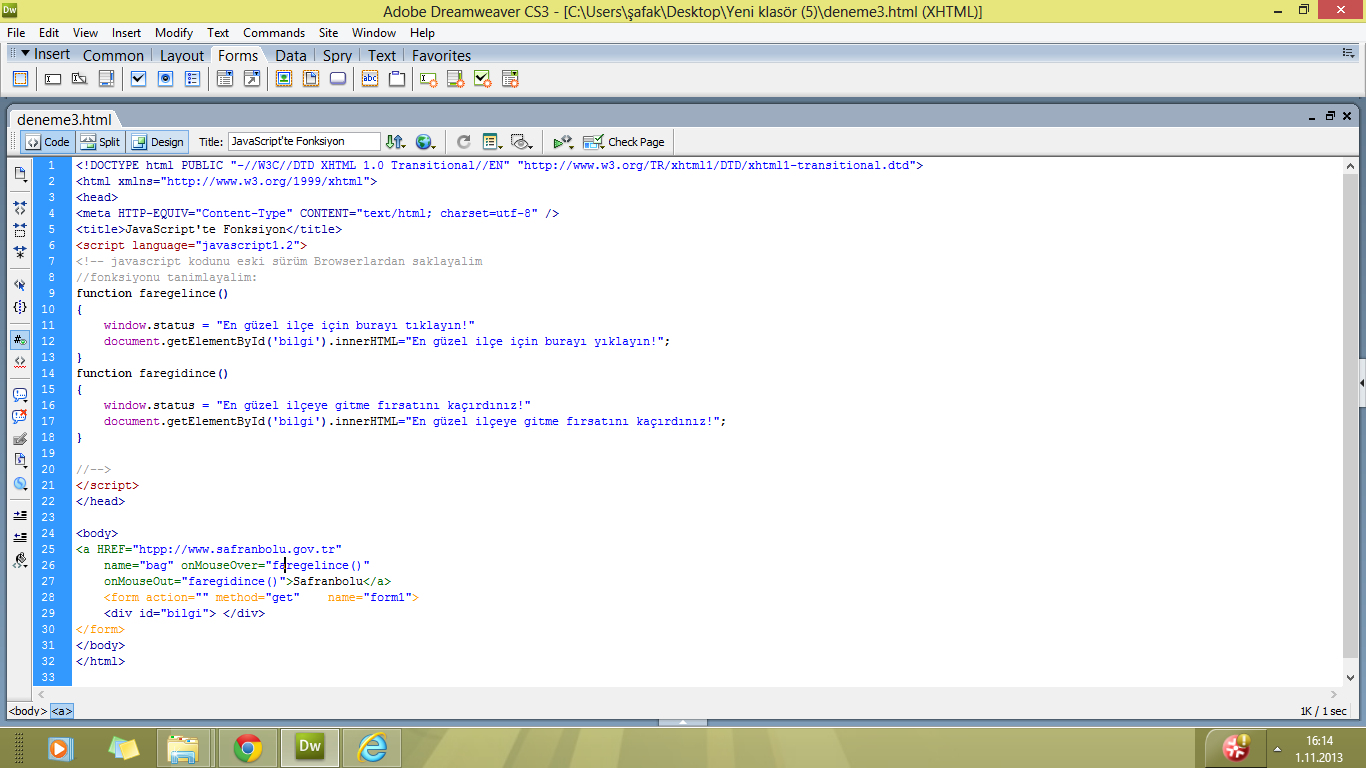The height and width of the screenshot is (768, 1366).
Task: Open Internet Explorer from the taskbar
Action: (372, 747)
